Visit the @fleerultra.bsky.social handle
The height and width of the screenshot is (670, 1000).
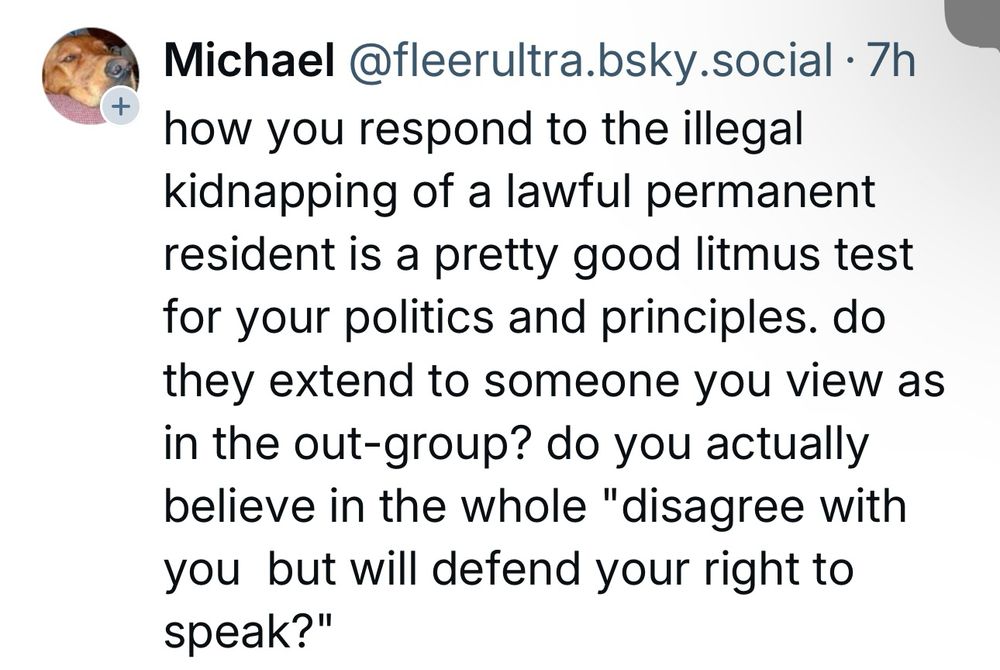coord(589,61)
